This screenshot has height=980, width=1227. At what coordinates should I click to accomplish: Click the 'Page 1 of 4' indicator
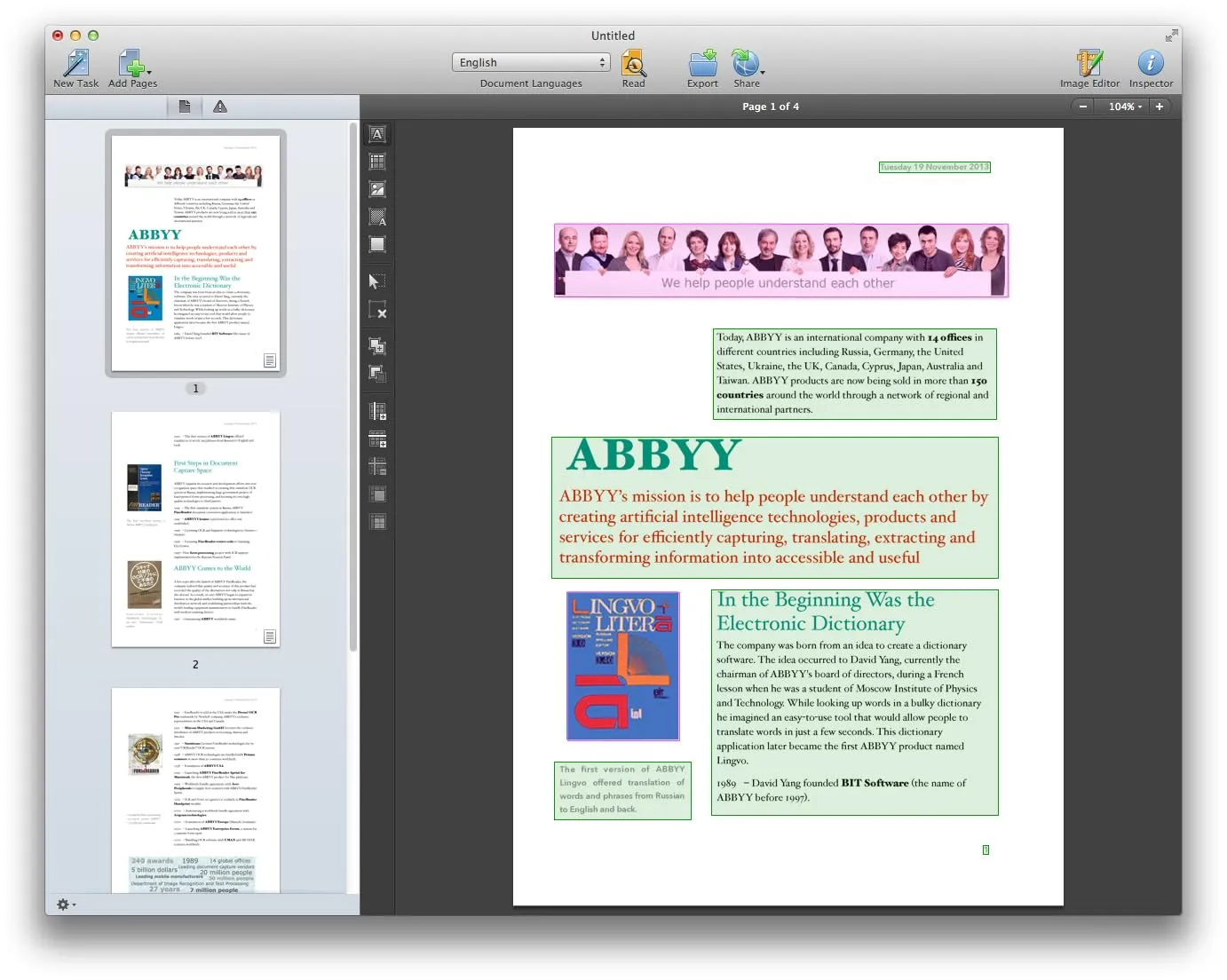[x=771, y=107]
